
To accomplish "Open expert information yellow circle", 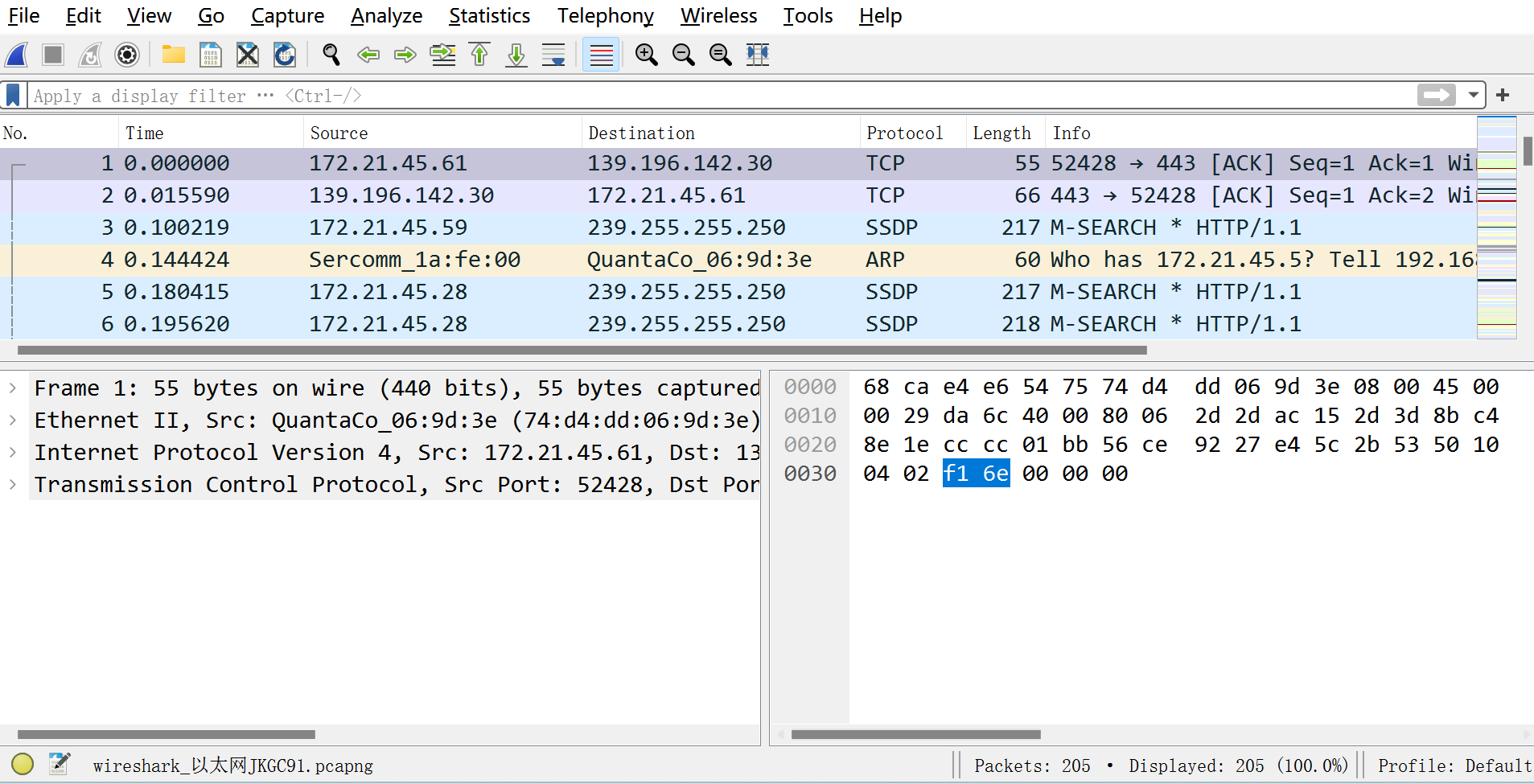I will [x=23, y=764].
